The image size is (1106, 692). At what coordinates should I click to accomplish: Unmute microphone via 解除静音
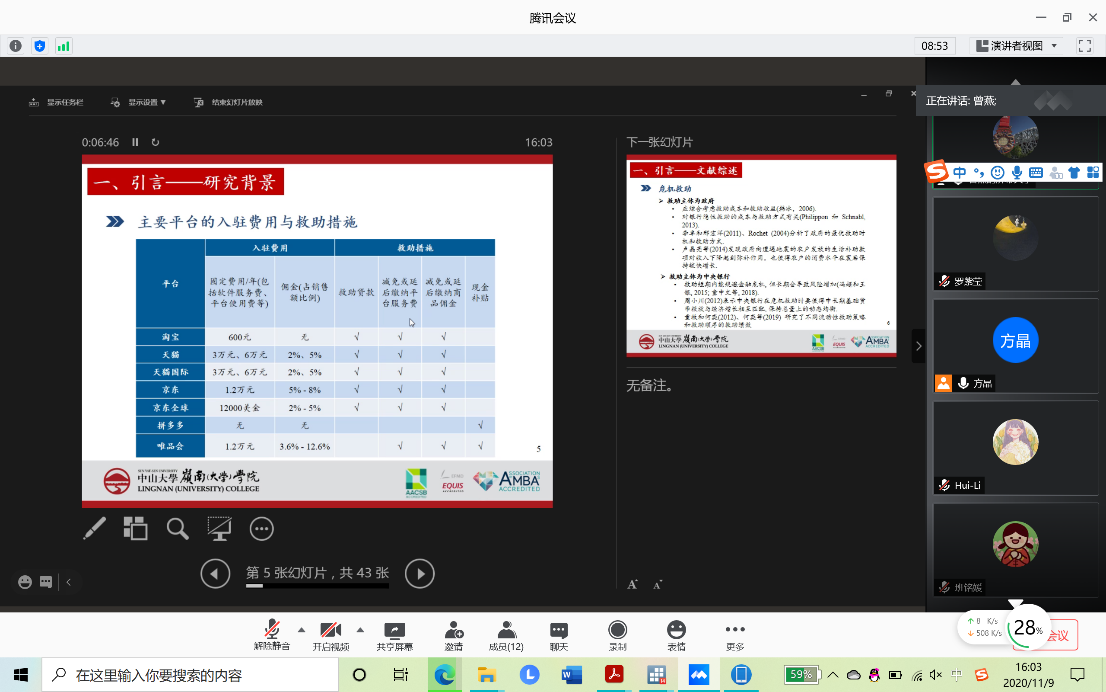tap(272, 635)
